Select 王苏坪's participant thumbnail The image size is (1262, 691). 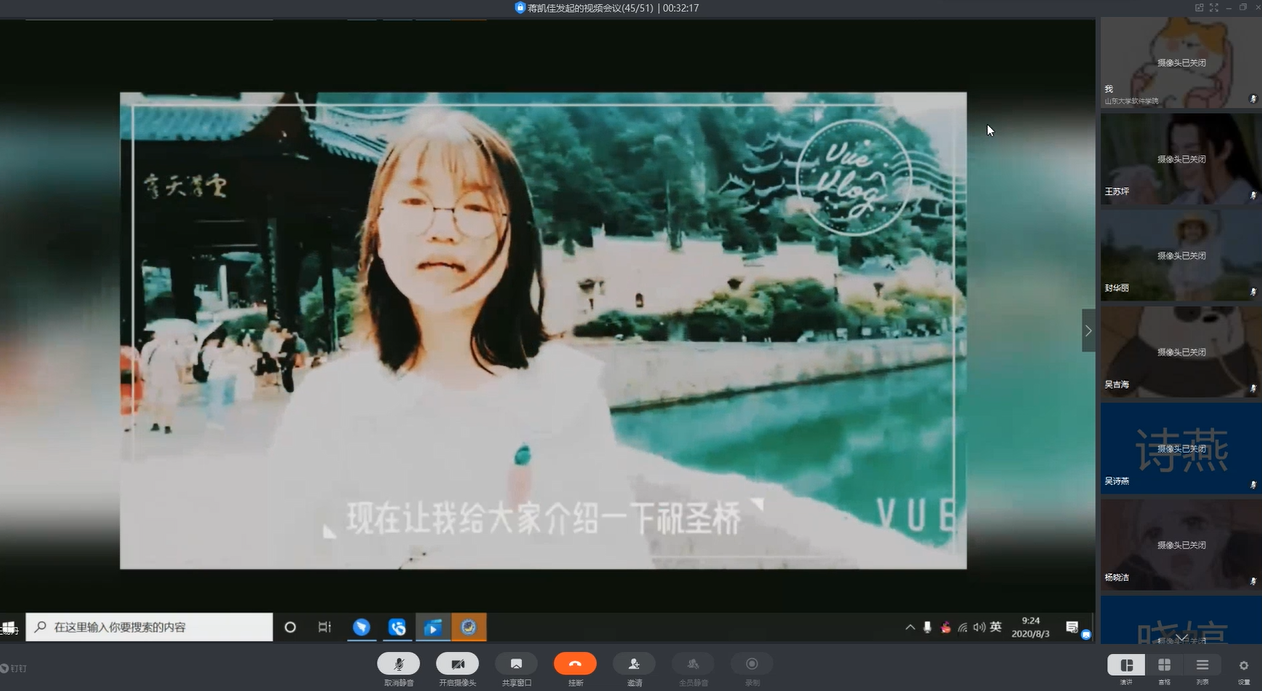point(1180,159)
